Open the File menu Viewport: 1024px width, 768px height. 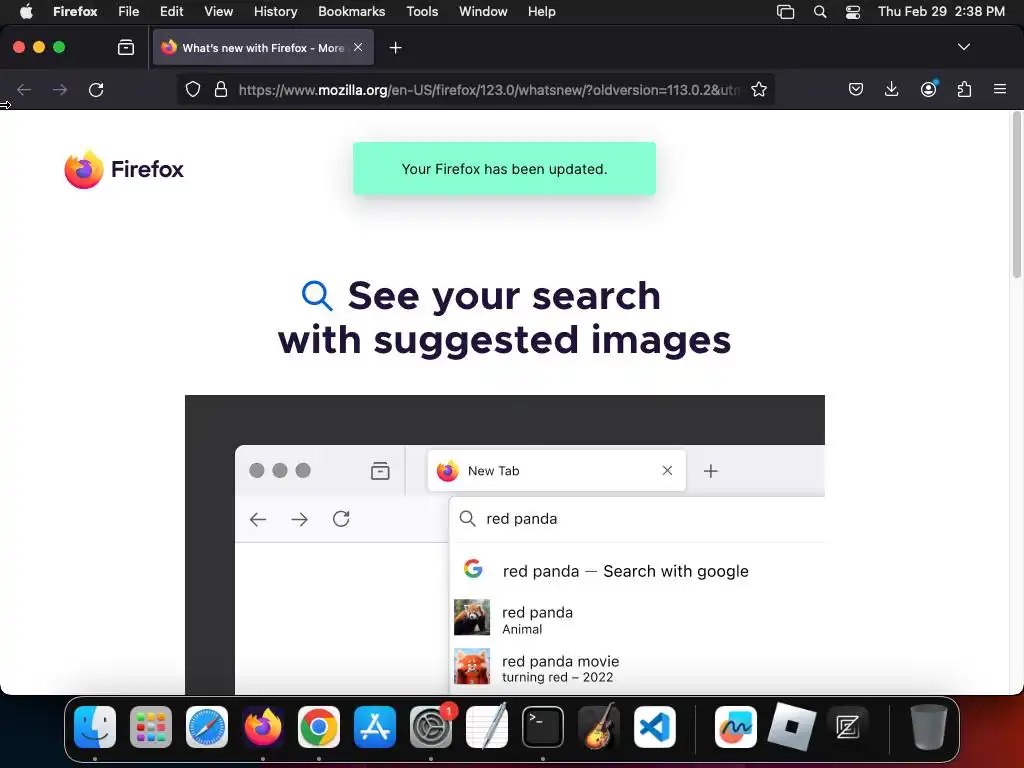(129, 11)
